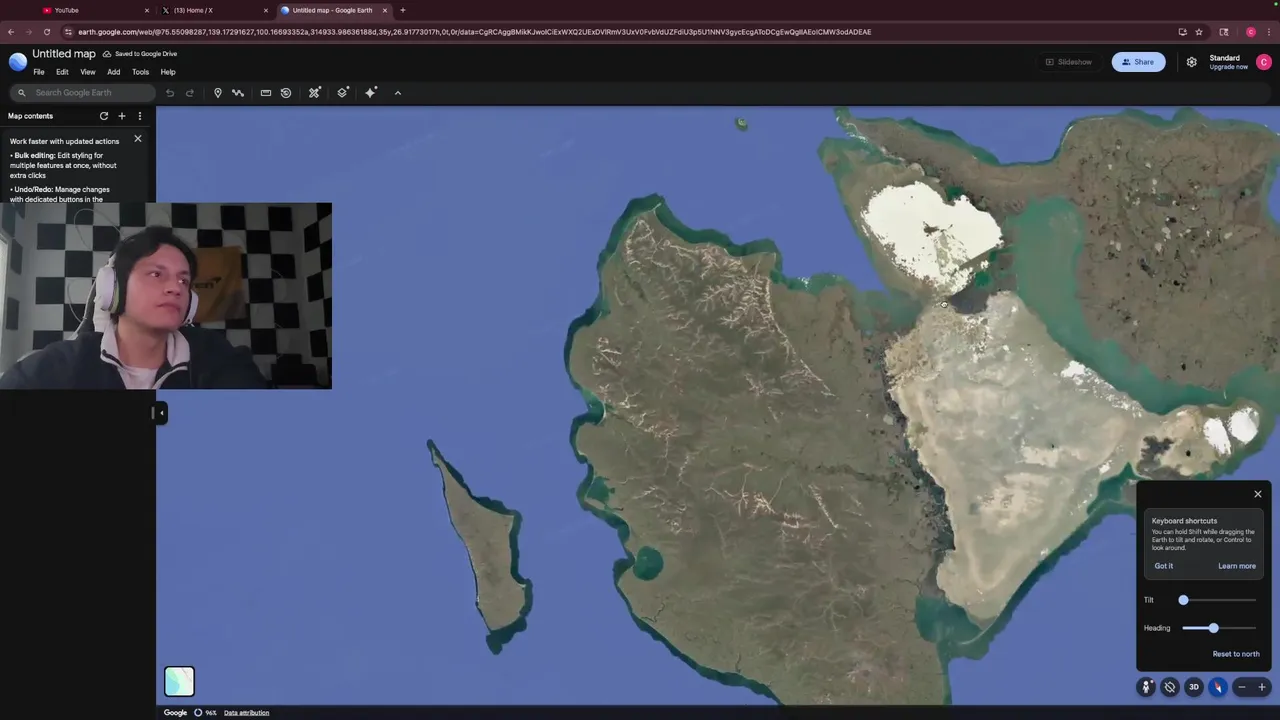Image resolution: width=1280 pixels, height=720 pixels.
Task: Open the data layers stack icon
Action: pyautogui.click(x=343, y=93)
